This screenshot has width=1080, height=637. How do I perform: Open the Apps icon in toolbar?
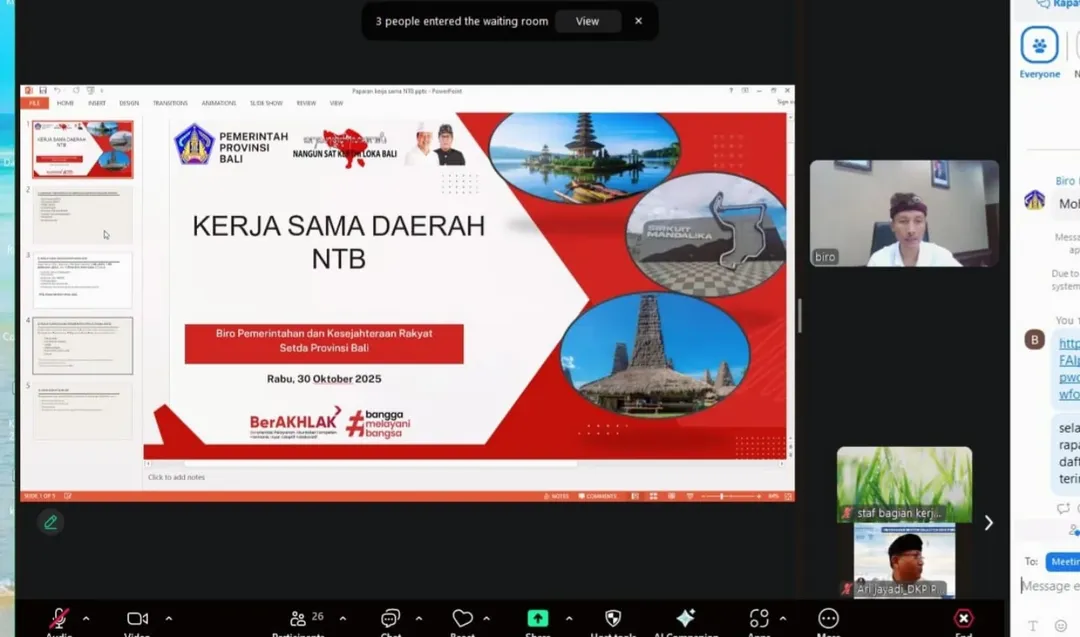(x=759, y=619)
